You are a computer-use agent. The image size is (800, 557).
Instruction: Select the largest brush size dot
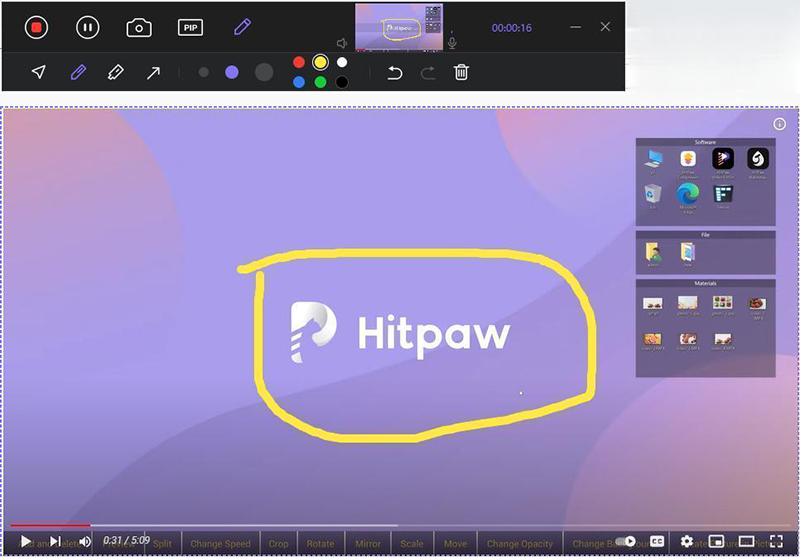(264, 72)
